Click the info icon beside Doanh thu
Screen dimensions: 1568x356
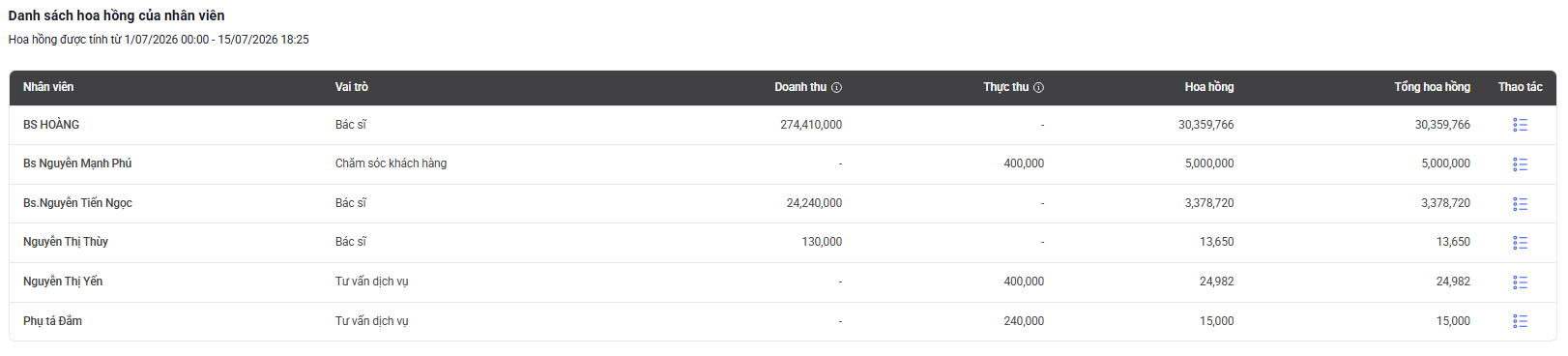(837, 87)
